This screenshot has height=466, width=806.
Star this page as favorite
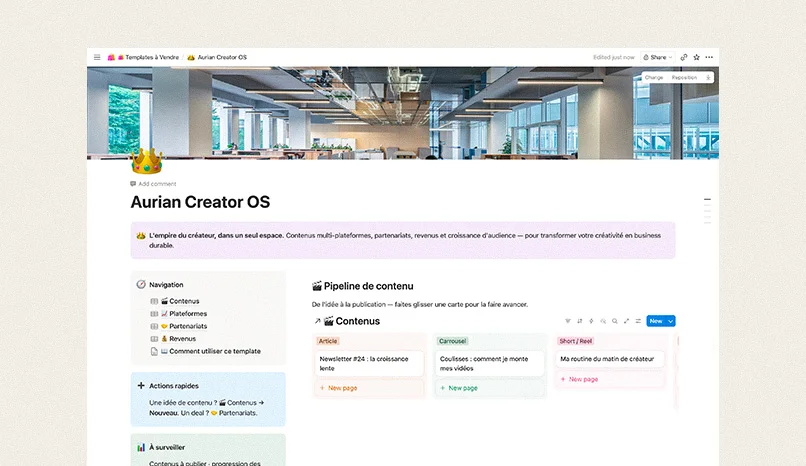697,57
